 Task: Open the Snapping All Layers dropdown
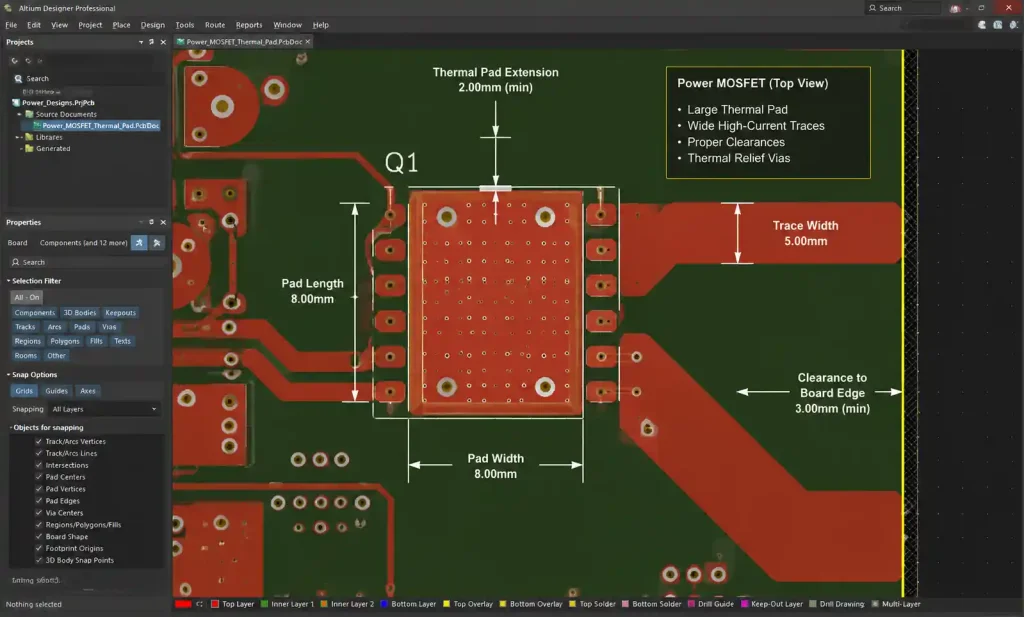pyautogui.click(x=104, y=409)
